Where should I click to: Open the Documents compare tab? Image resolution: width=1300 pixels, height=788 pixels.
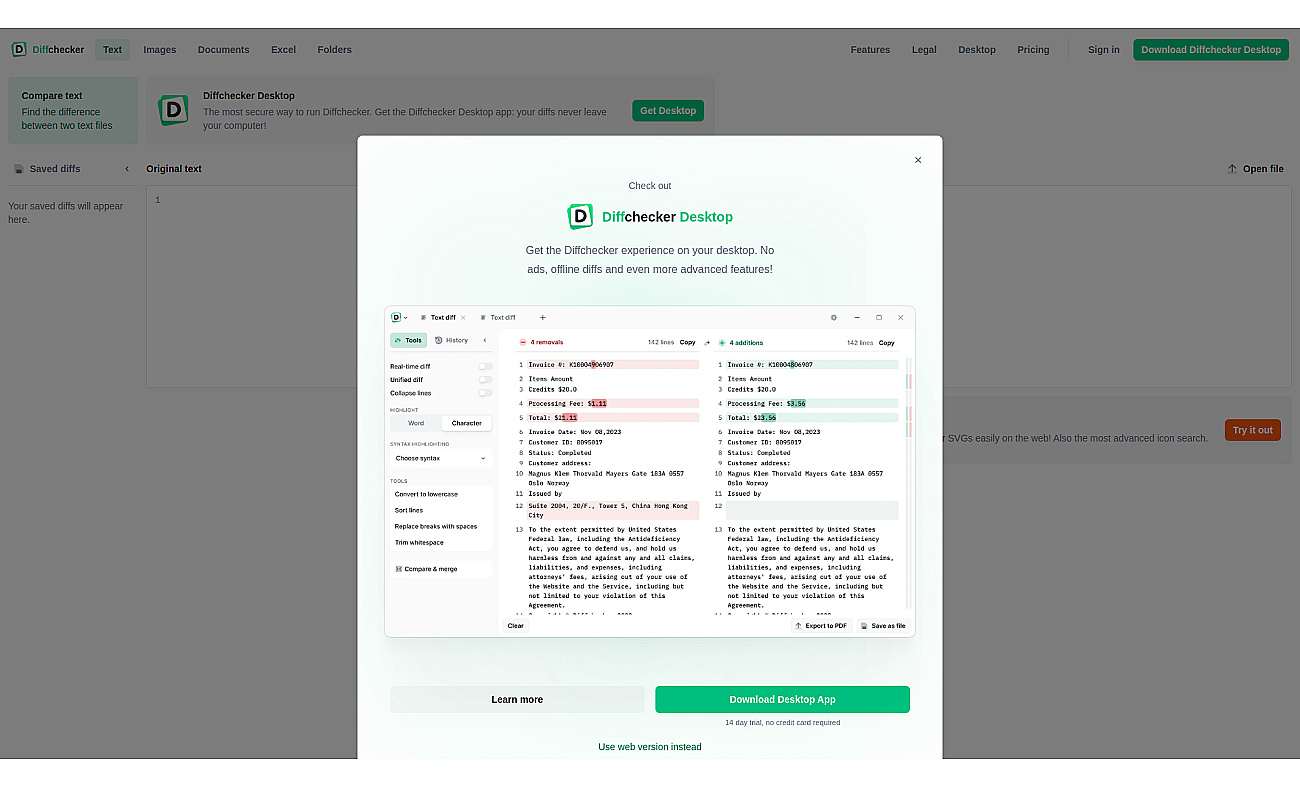pos(223,49)
